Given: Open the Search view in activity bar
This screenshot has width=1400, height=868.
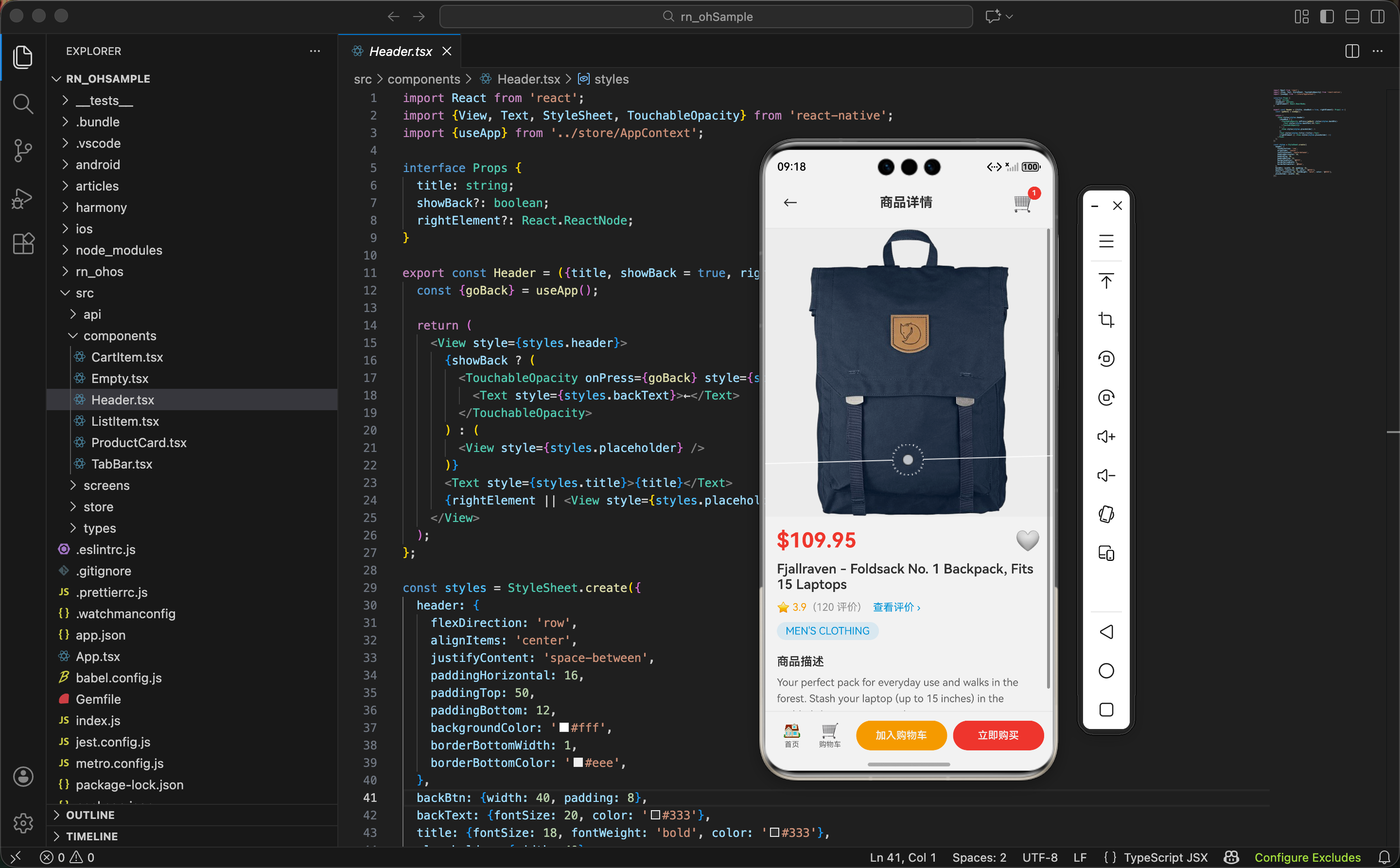Looking at the screenshot, I should point(23,104).
